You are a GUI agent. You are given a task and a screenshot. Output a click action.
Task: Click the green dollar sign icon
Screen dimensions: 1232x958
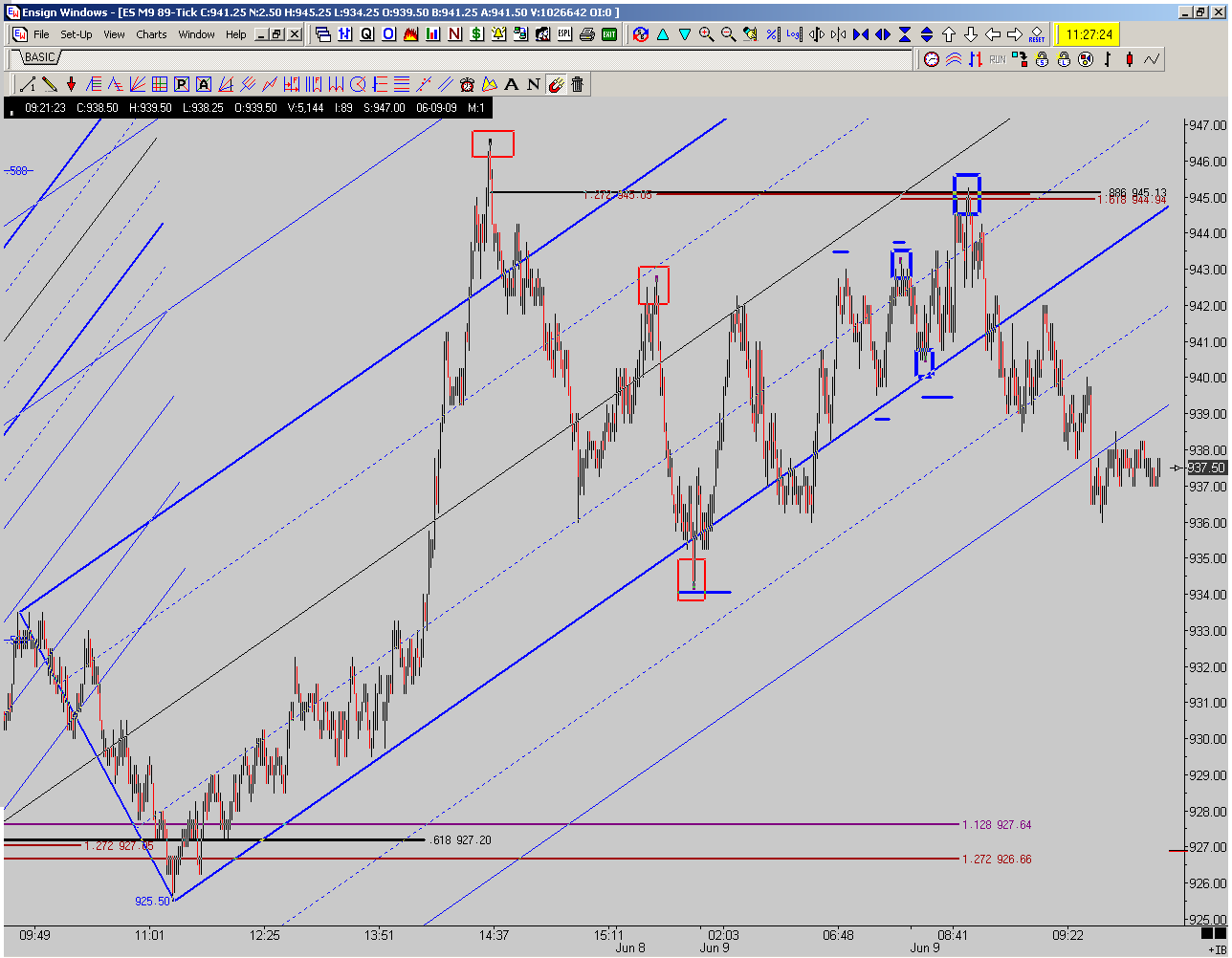[476, 34]
